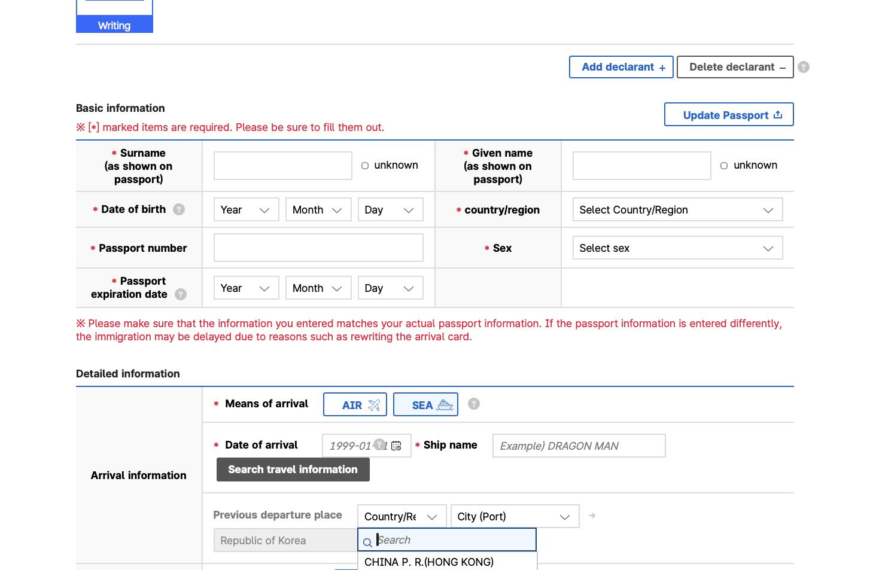Screen dimensions: 870x570
Task: Open the Select Country/Region dropdown
Action: [677, 210]
